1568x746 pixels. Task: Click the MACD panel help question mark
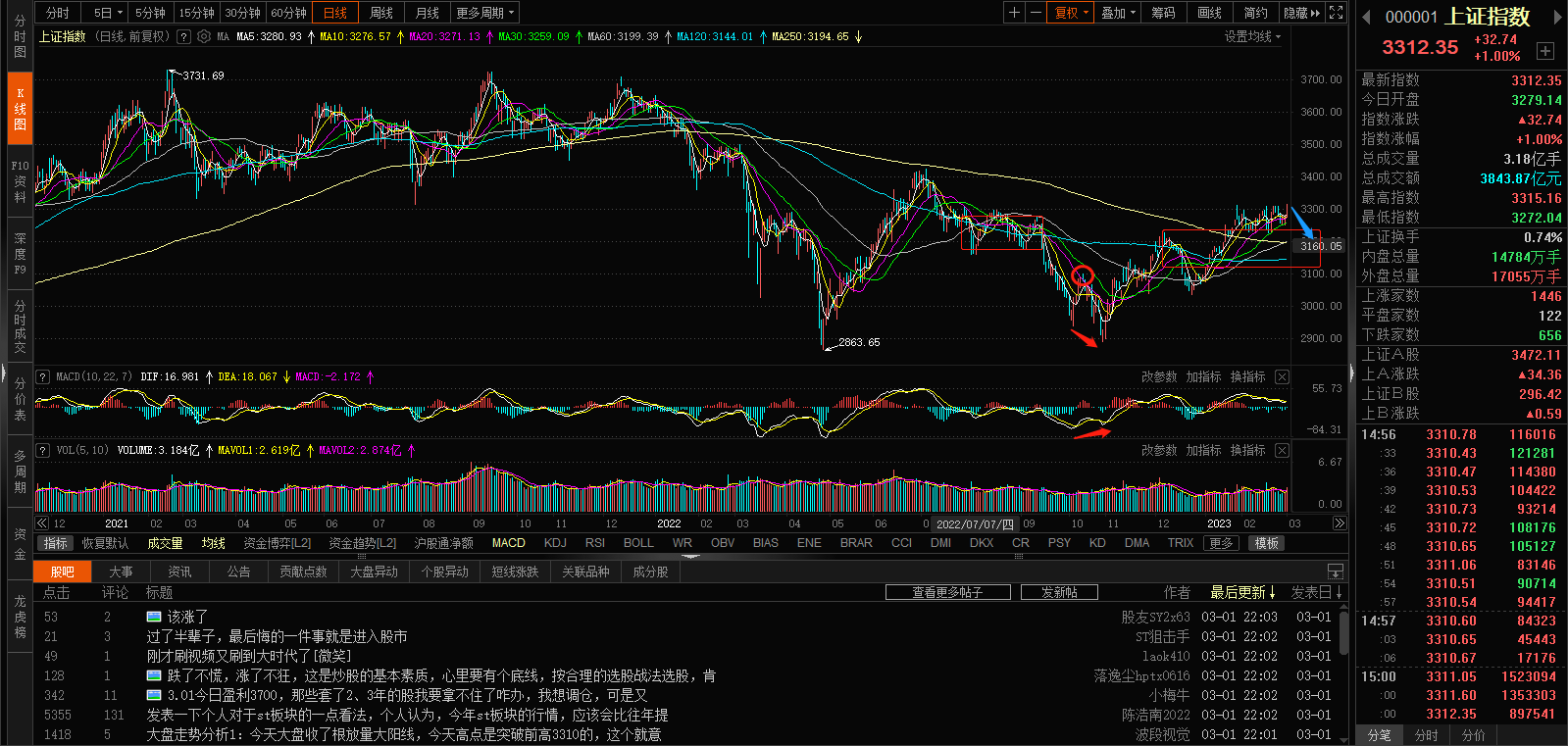point(43,376)
